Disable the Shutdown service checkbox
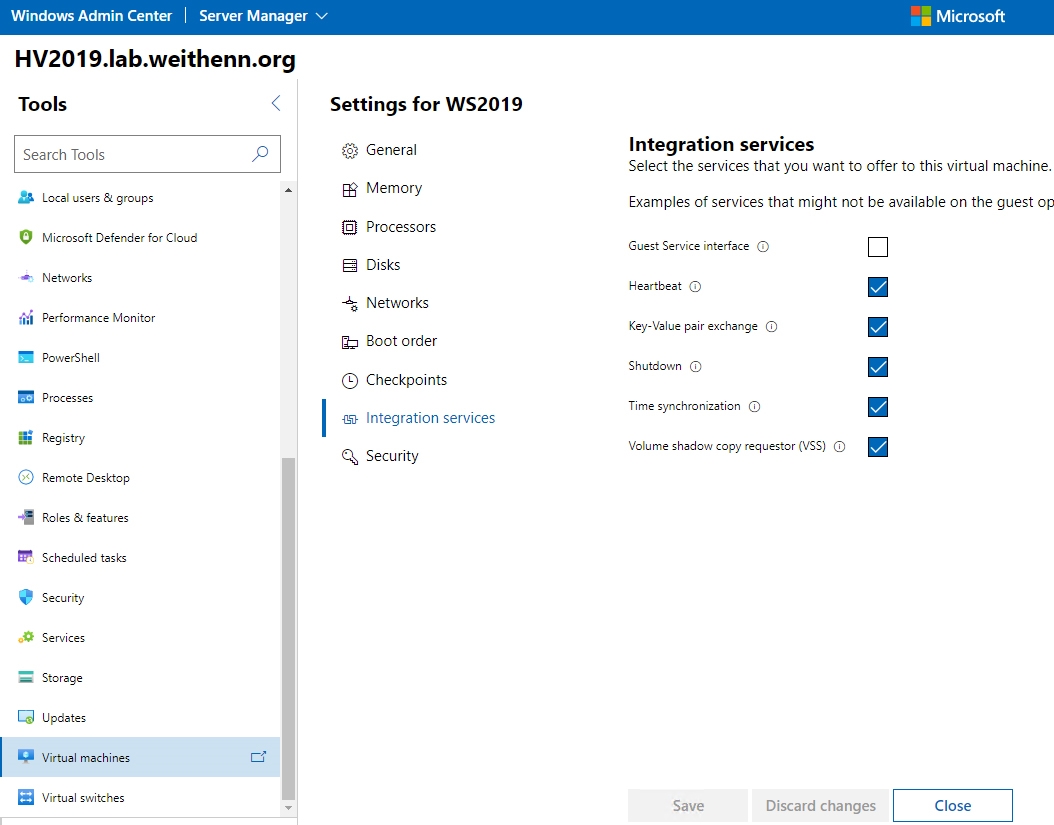Viewport: 1054px width, 825px height. 878,367
